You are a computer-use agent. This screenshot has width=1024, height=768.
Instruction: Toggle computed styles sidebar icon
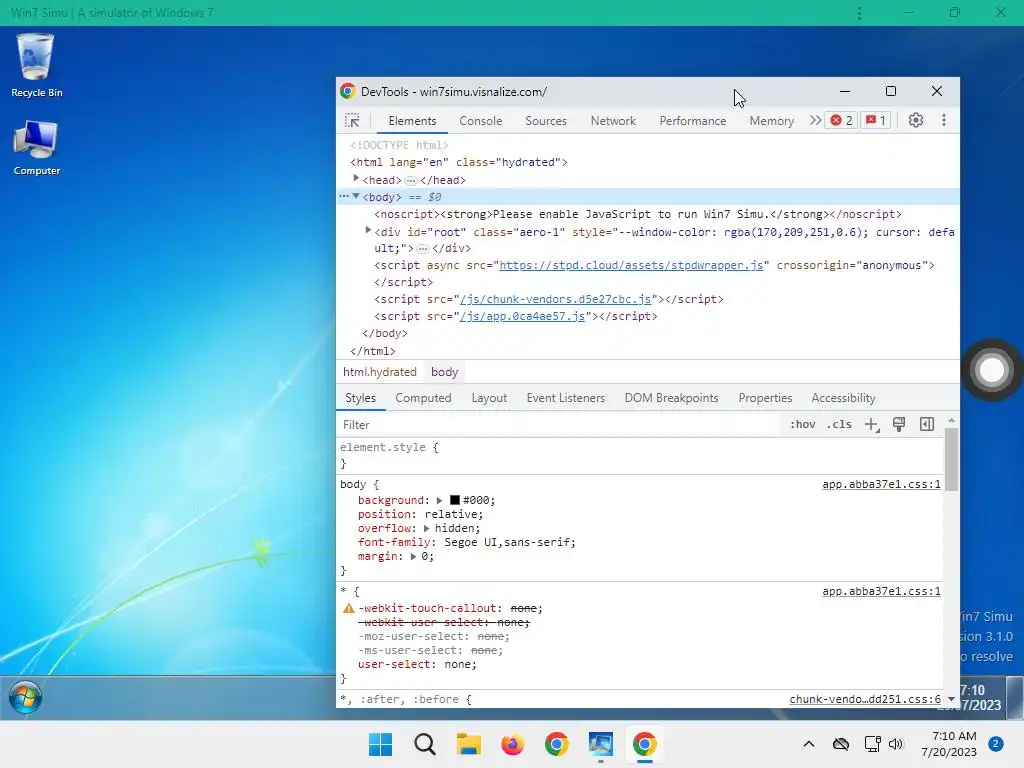(927, 424)
